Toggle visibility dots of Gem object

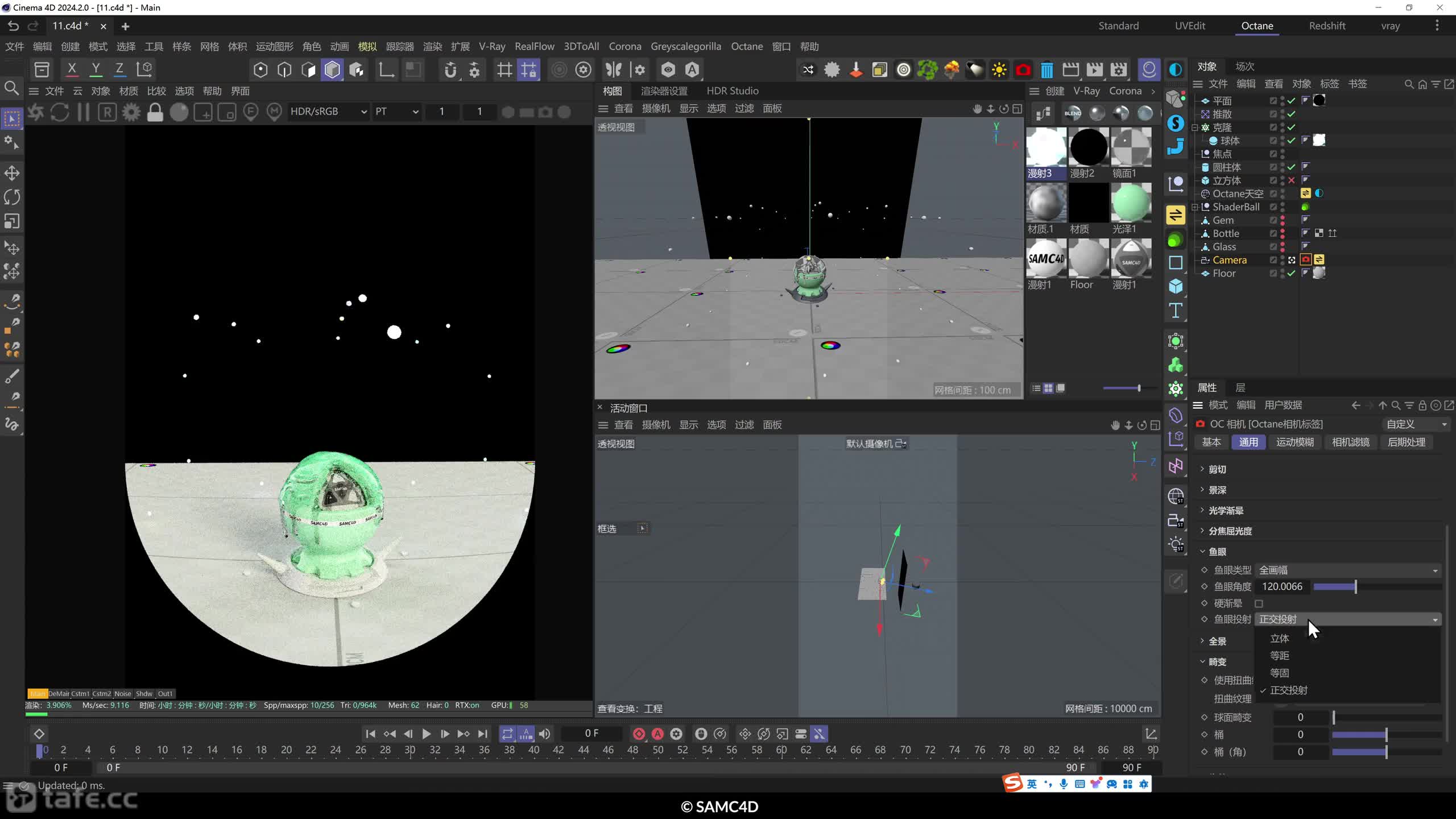tap(1283, 220)
